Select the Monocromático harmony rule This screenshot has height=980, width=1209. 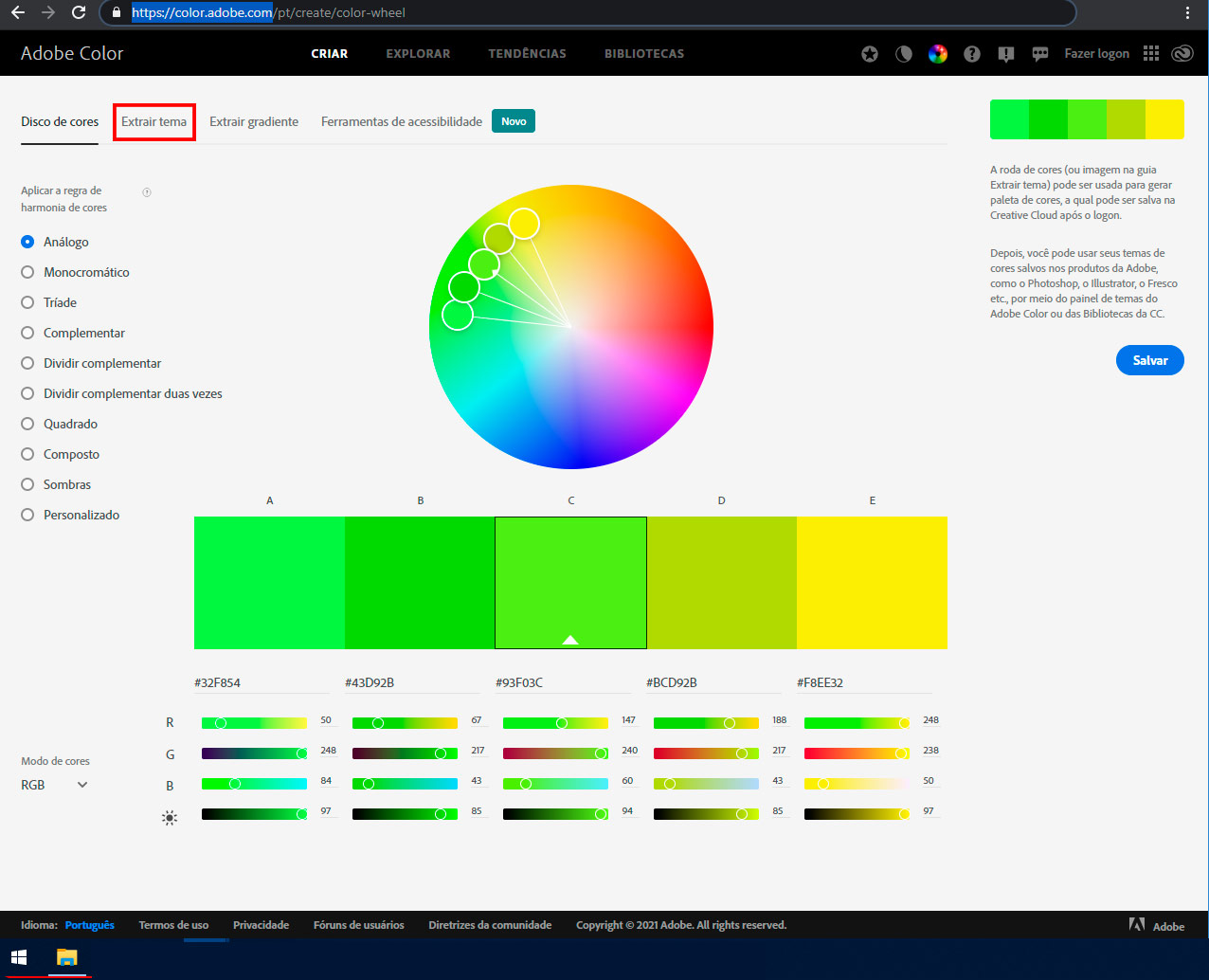click(75, 272)
